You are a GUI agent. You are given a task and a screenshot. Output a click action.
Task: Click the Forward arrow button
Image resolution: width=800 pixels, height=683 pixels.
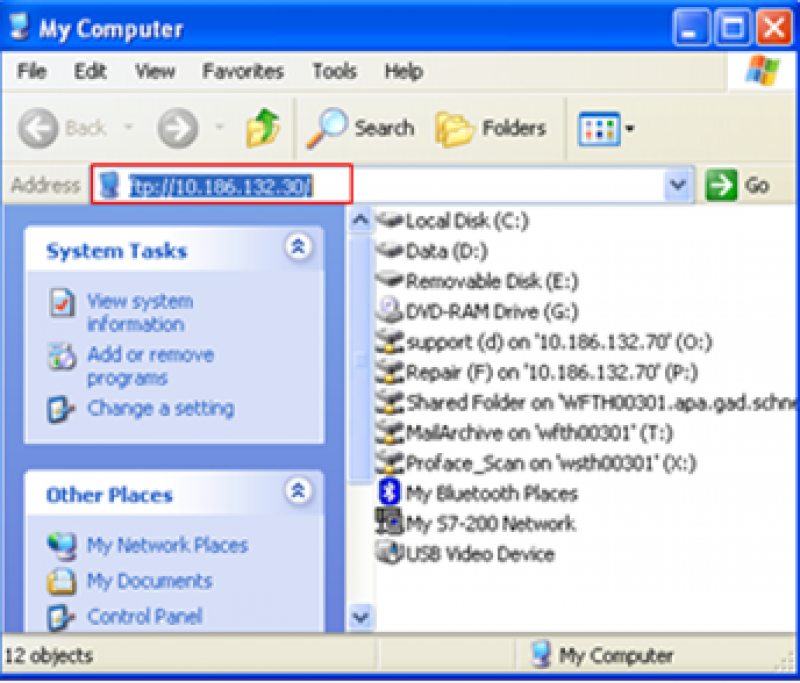click(178, 128)
